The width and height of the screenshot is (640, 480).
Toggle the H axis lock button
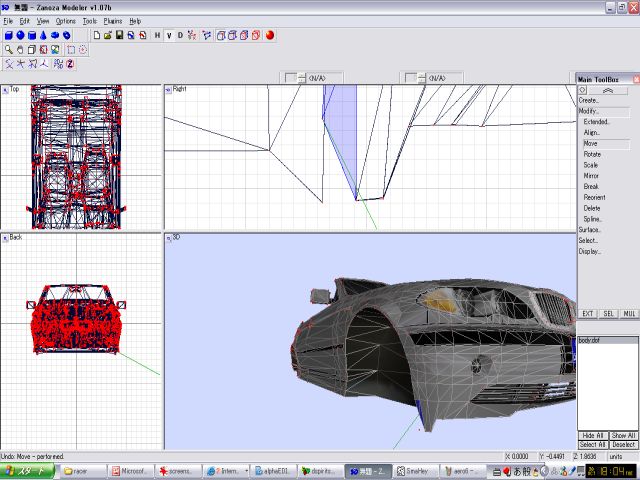point(157,35)
